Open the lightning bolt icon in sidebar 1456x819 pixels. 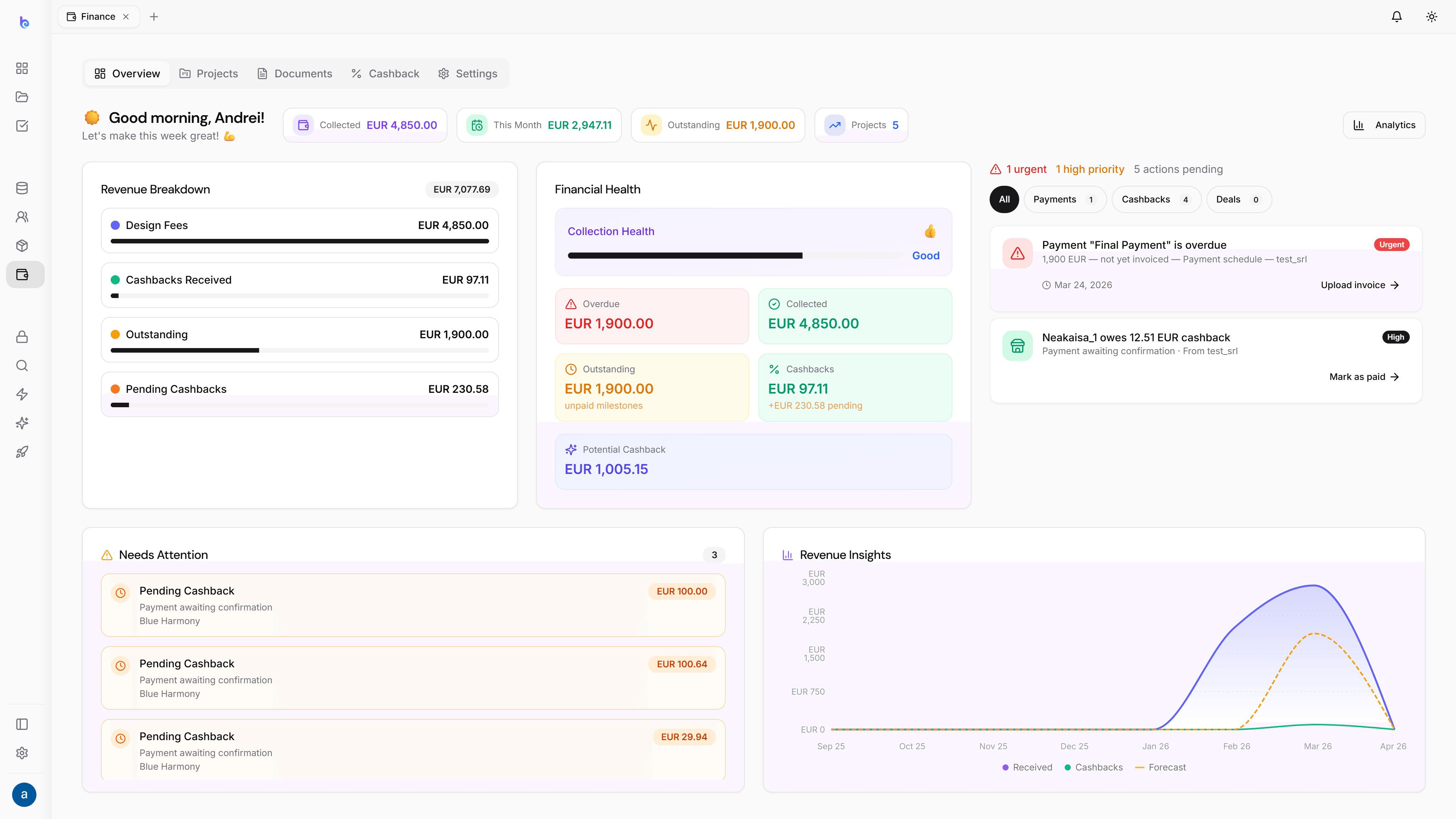click(x=22, y=394)
